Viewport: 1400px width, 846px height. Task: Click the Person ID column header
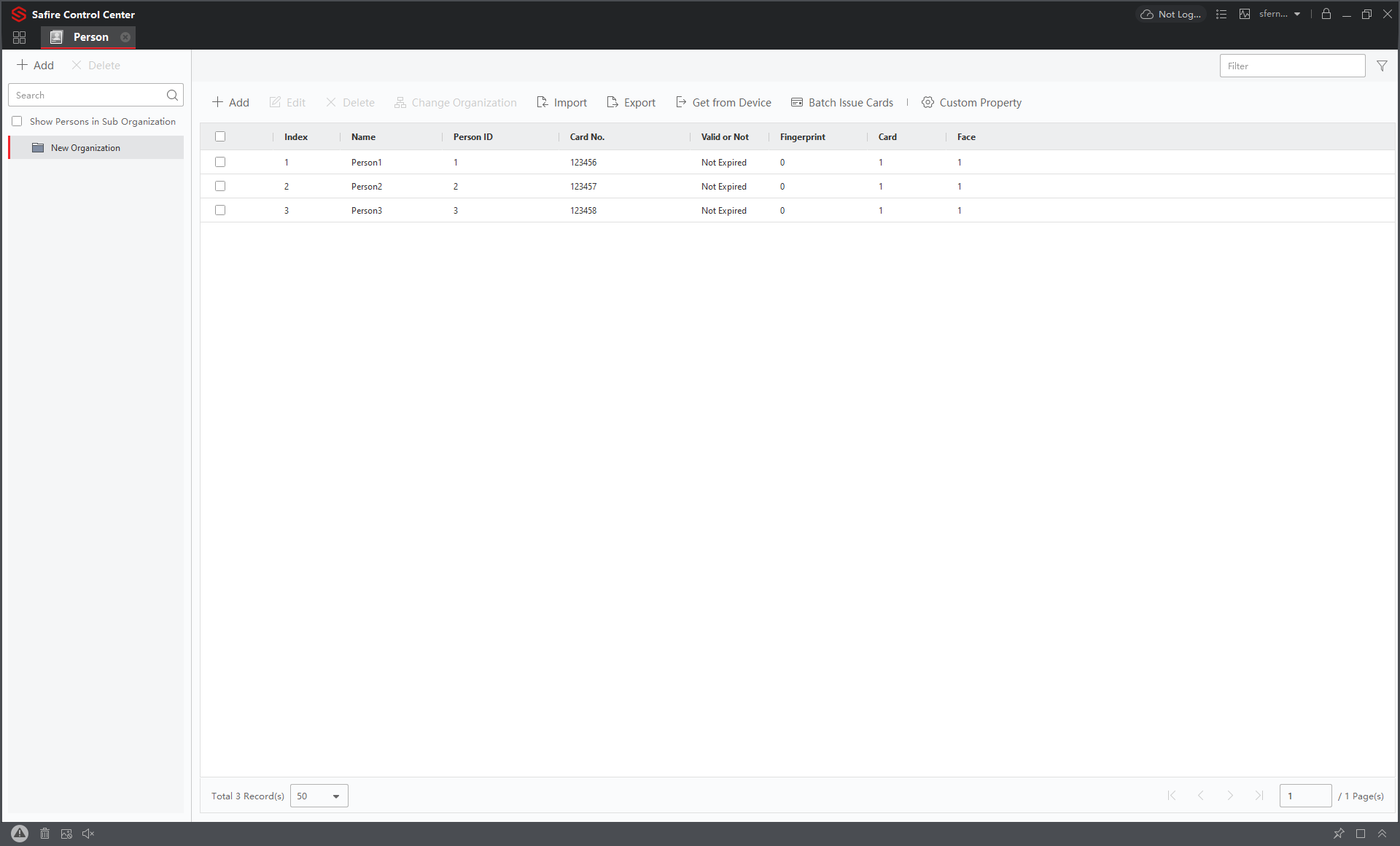[472, 136]
